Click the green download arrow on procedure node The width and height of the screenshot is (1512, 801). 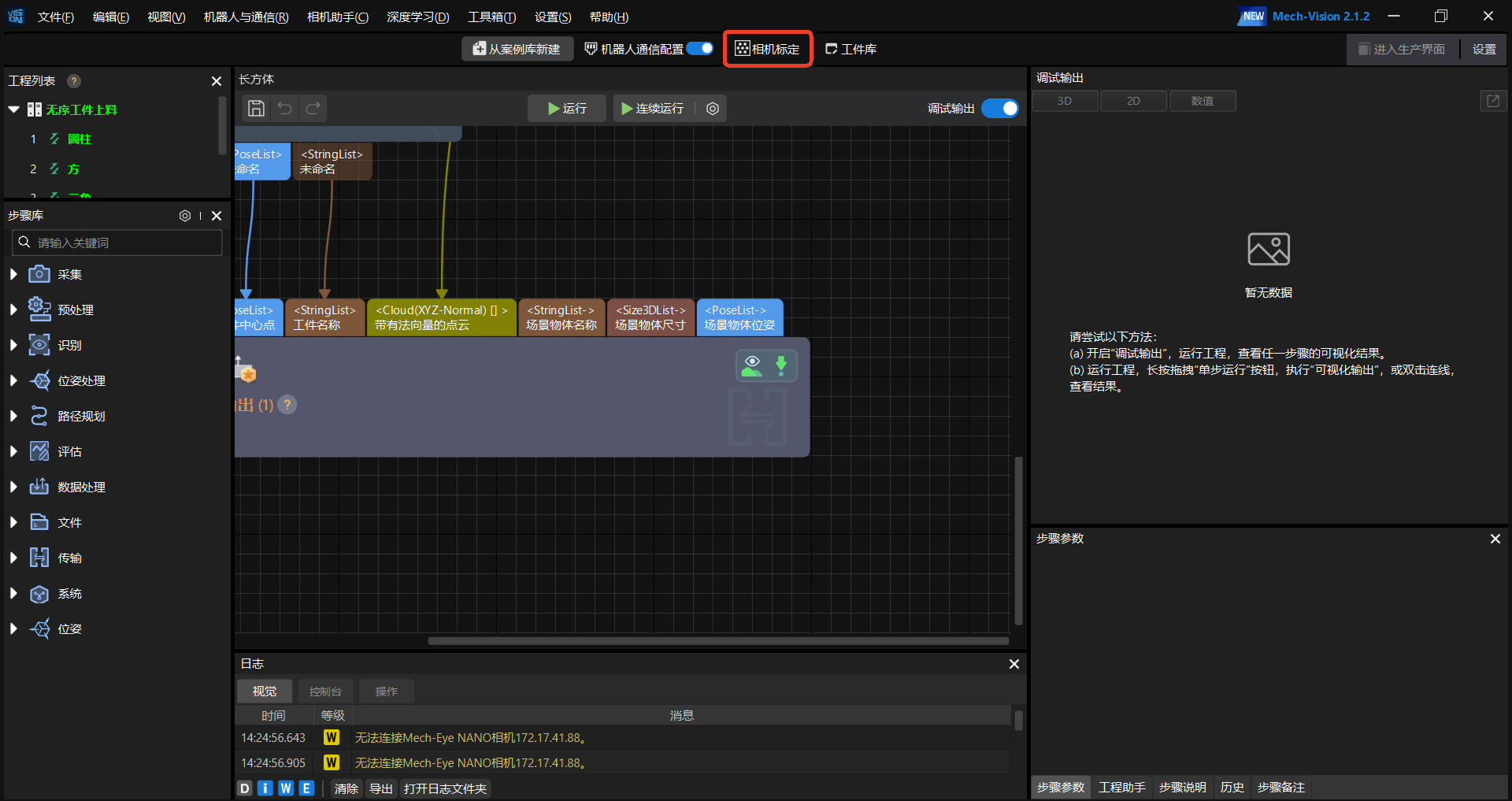(781, 365)
